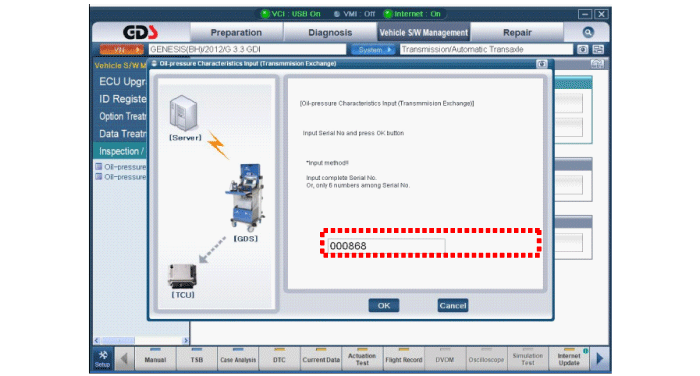Open the System selector dropdown
Viewport: 700px width, 376px height.
click(x=372, y=50)
